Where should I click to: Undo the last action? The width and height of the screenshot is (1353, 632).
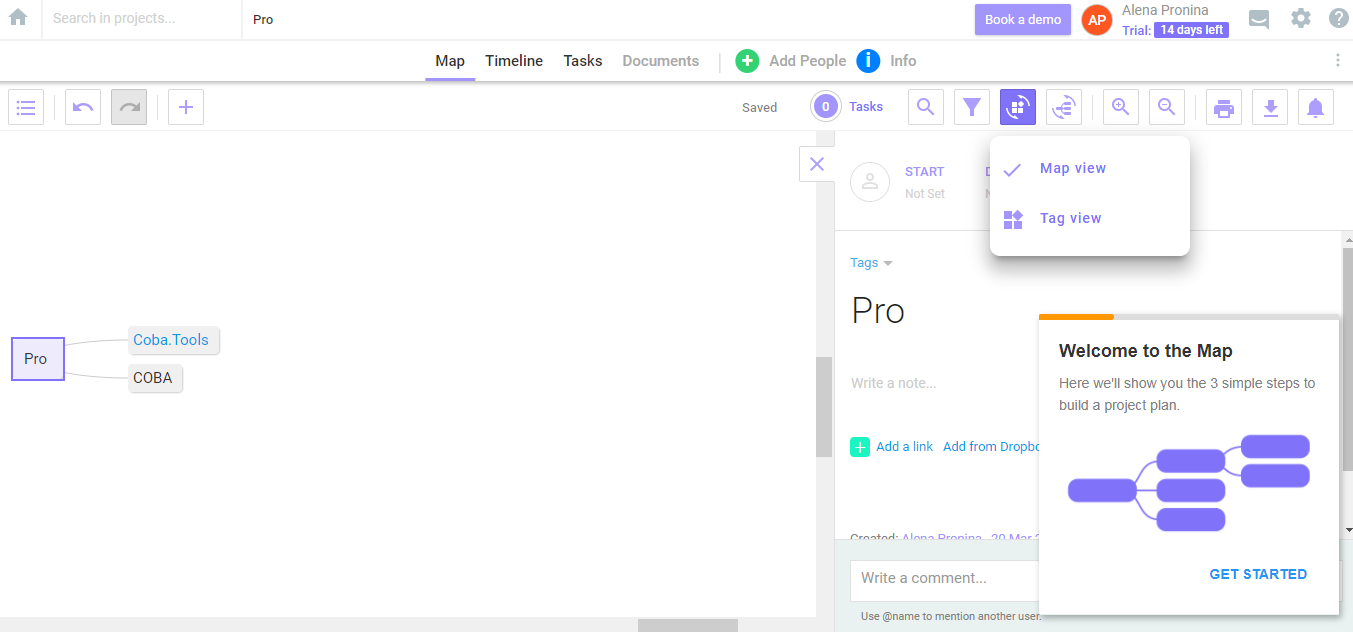coord(83,107)
